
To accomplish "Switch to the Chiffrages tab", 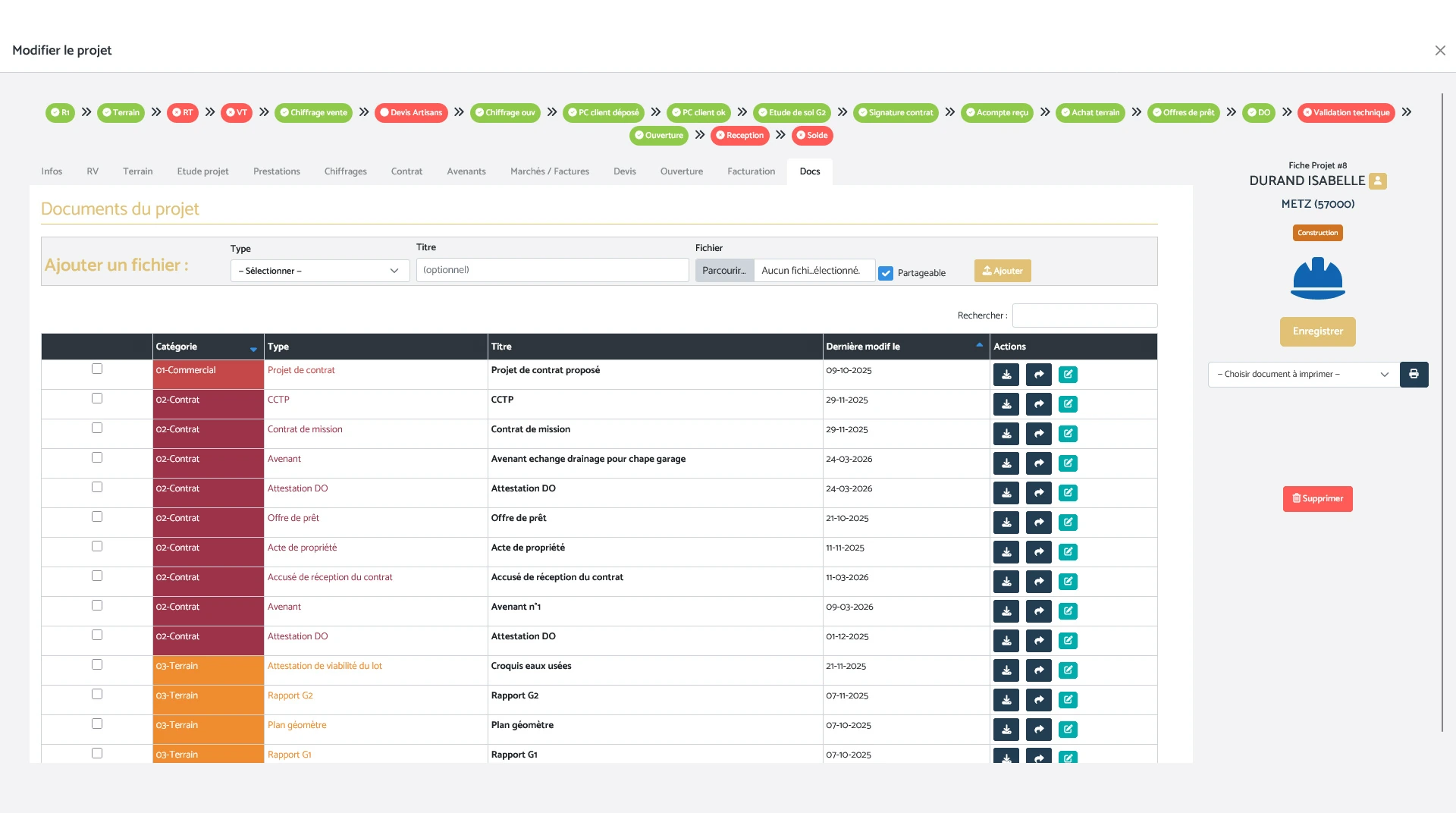I will pyautogui.click(x=345, y=171).
